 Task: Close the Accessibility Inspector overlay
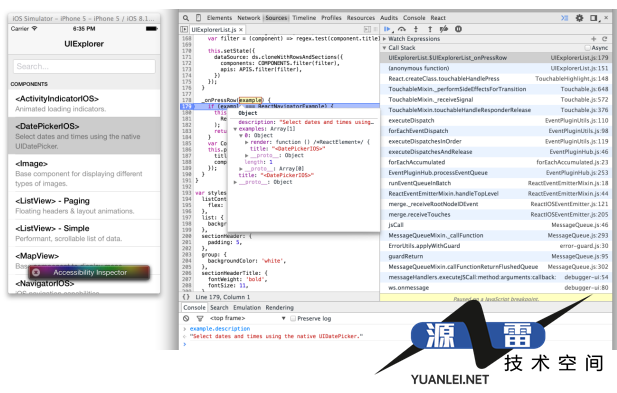click(x=36, y=272)
